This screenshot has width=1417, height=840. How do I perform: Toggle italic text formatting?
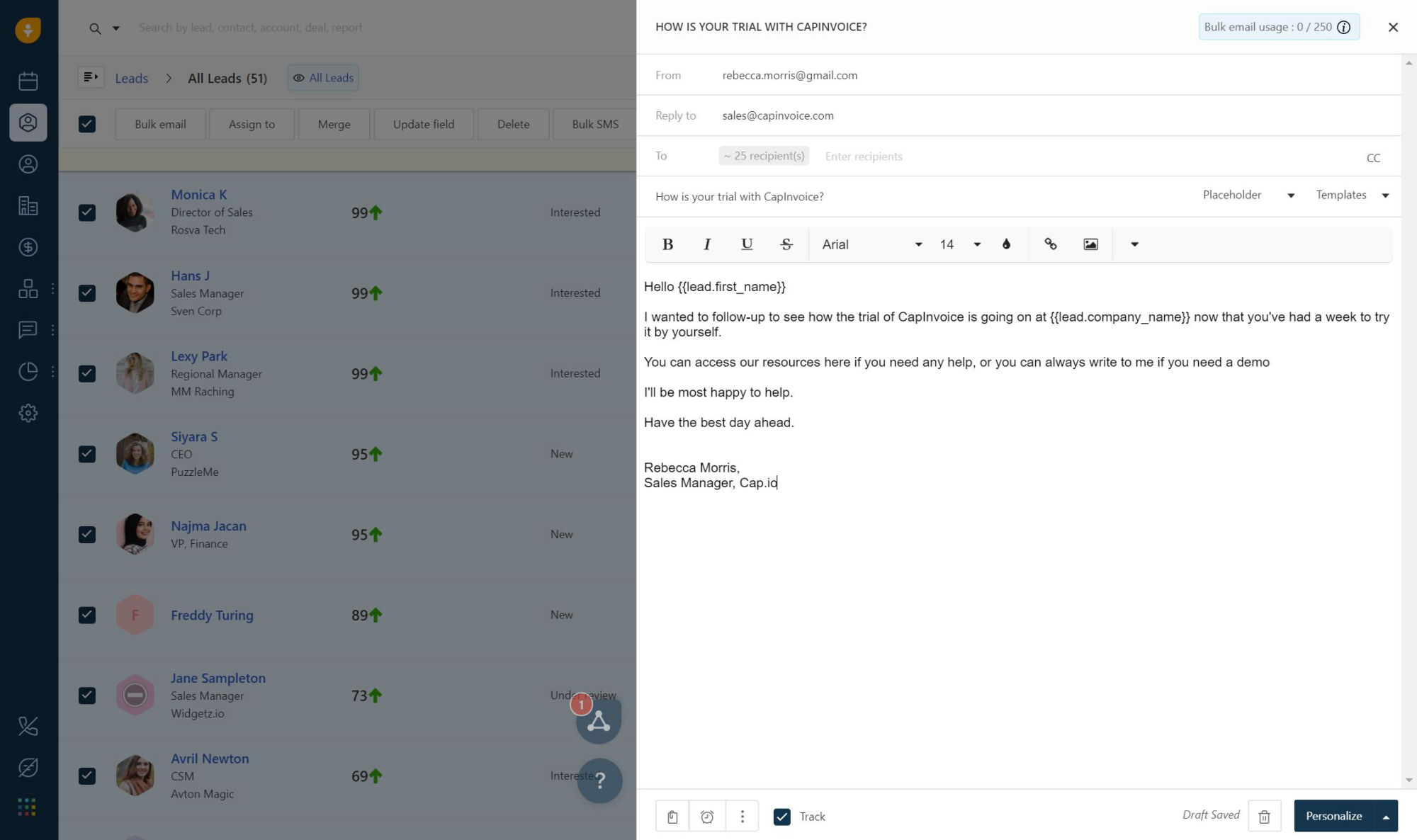tap(706, 244)
